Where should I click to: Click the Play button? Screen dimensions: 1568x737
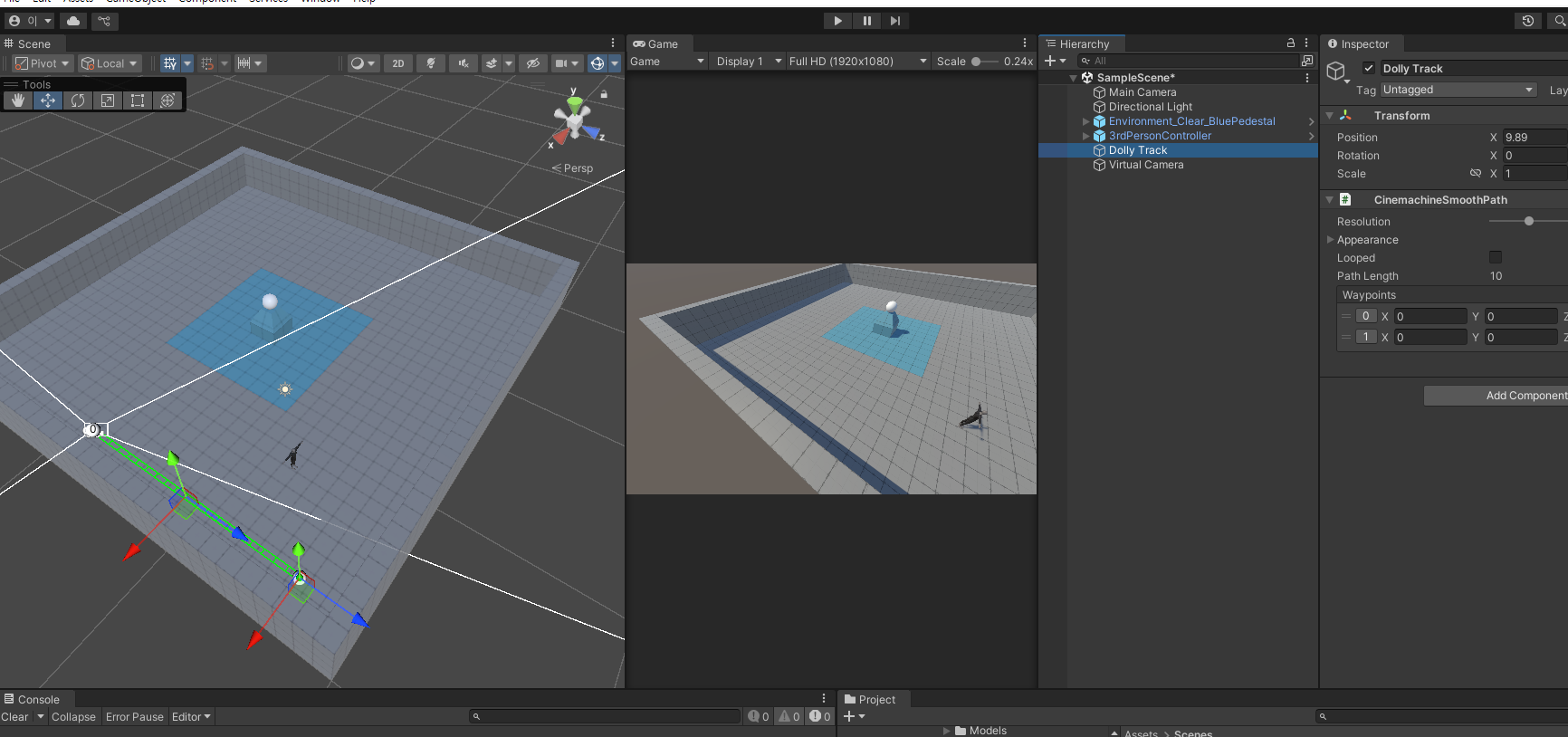837,21
